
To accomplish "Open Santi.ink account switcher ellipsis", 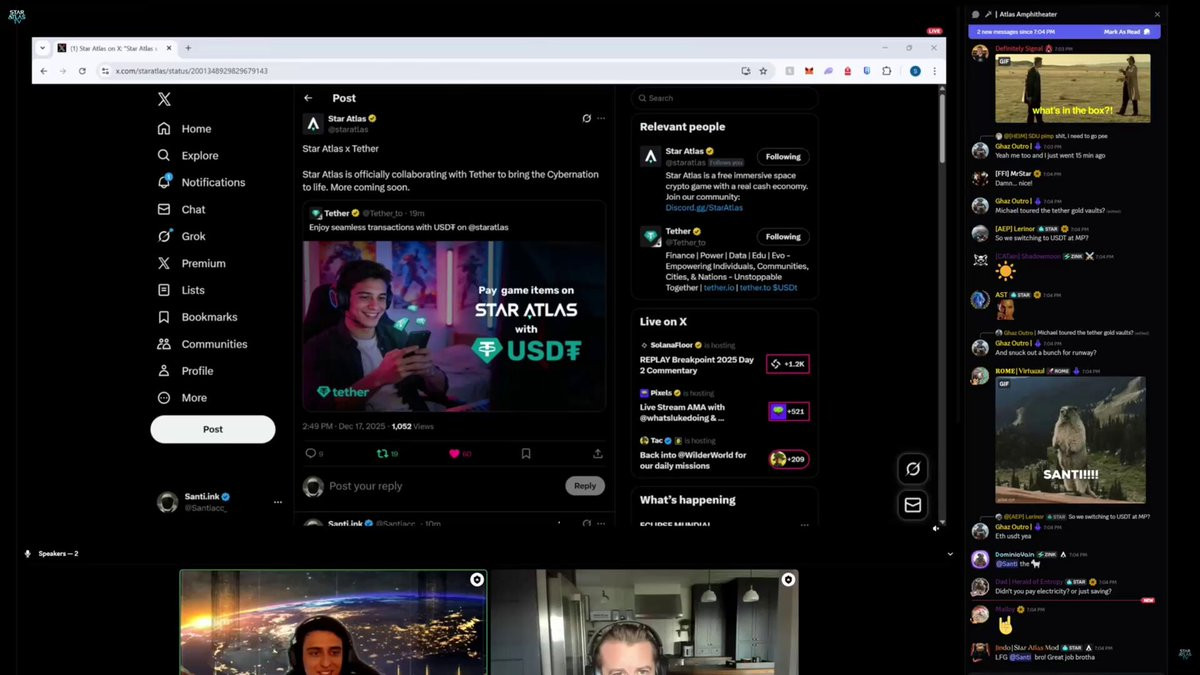I will pos(278,503).
